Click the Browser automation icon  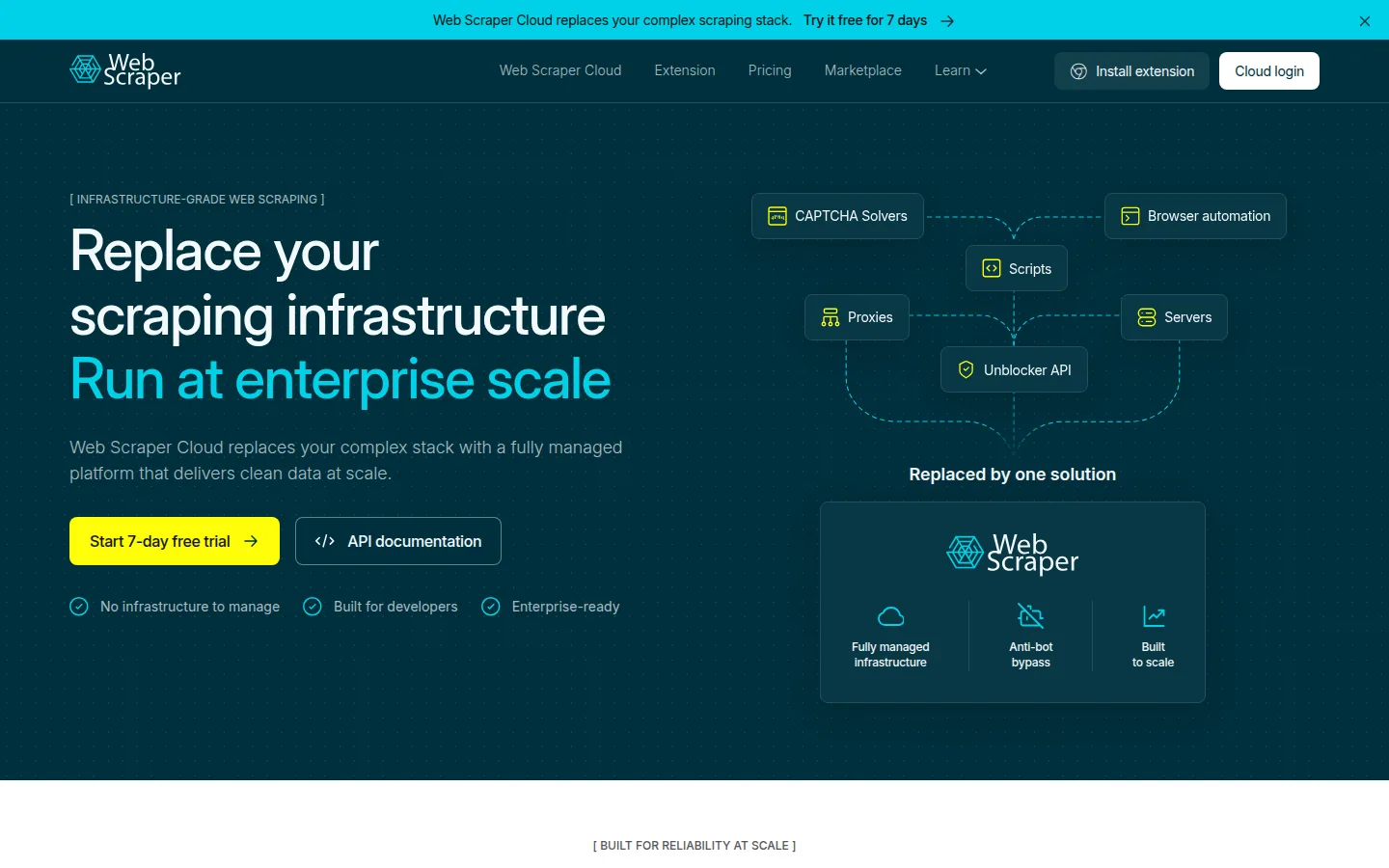pos(1130,216)
